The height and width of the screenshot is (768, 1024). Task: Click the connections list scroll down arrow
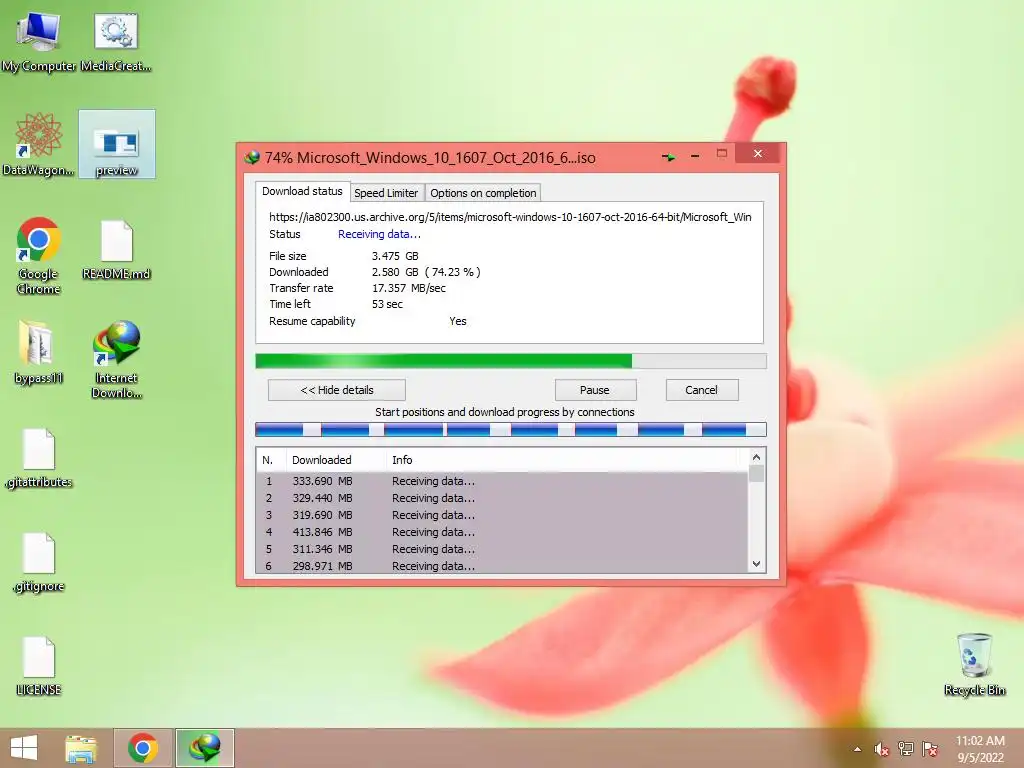click(x=756, y=564)
